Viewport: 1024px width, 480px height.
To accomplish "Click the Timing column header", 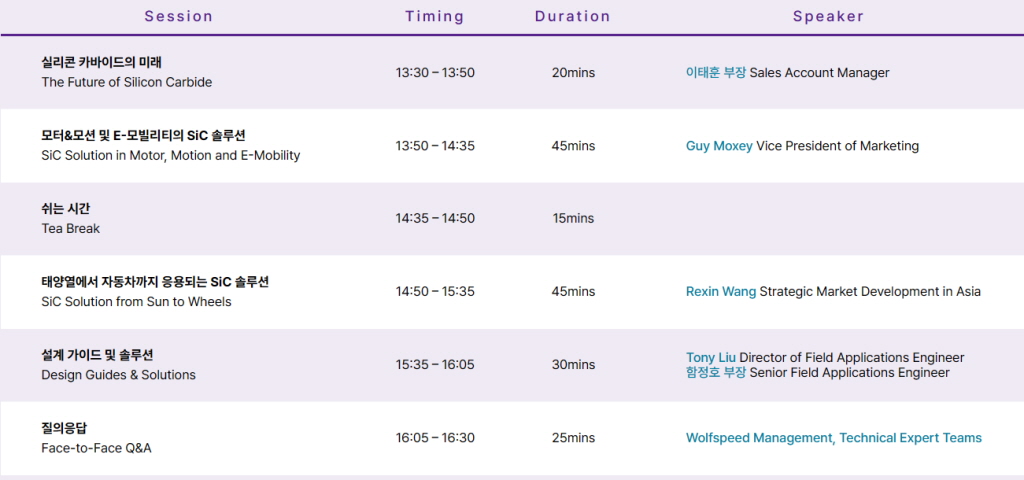I will click(x=434, y=16).
